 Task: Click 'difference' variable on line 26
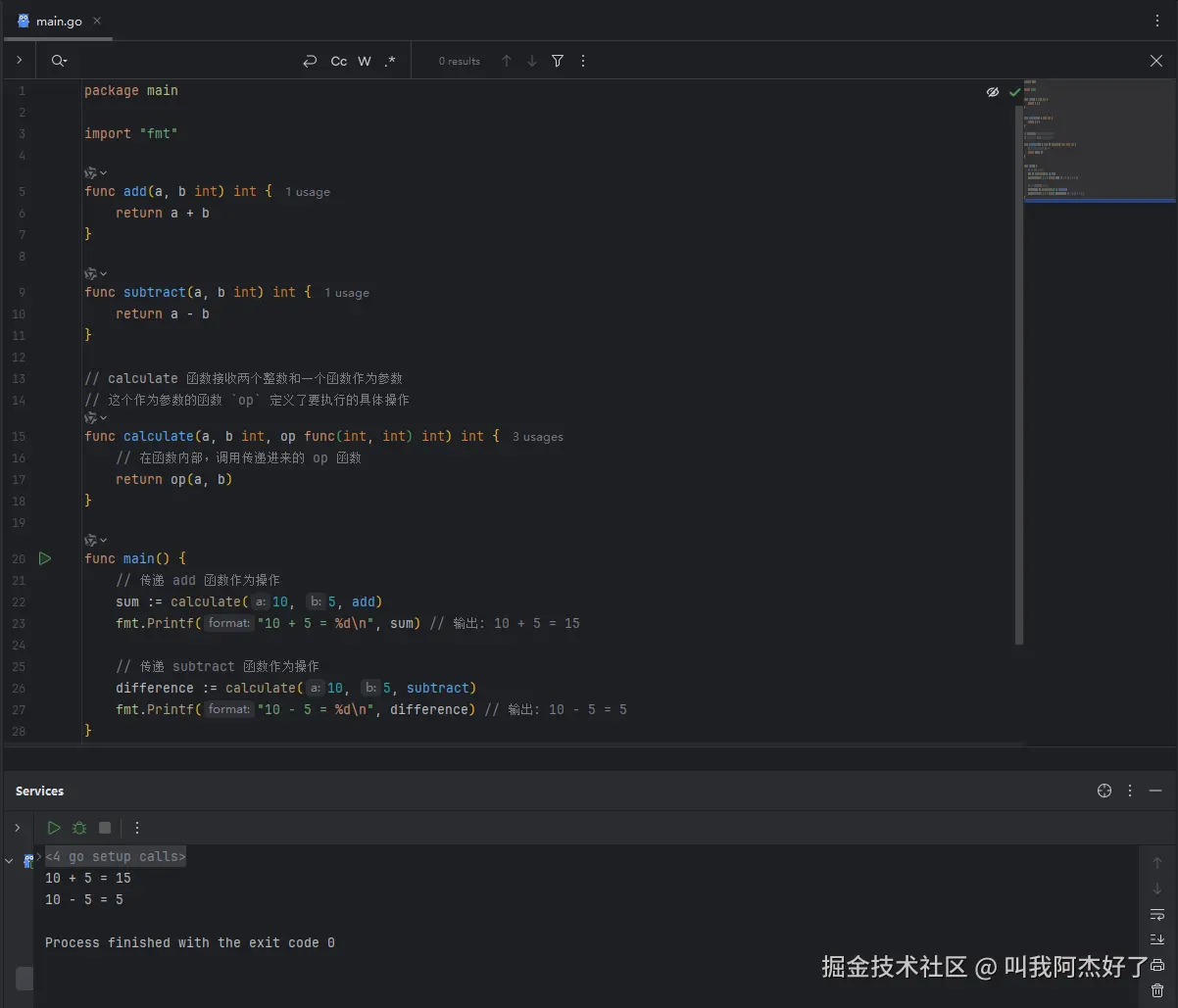155,688
